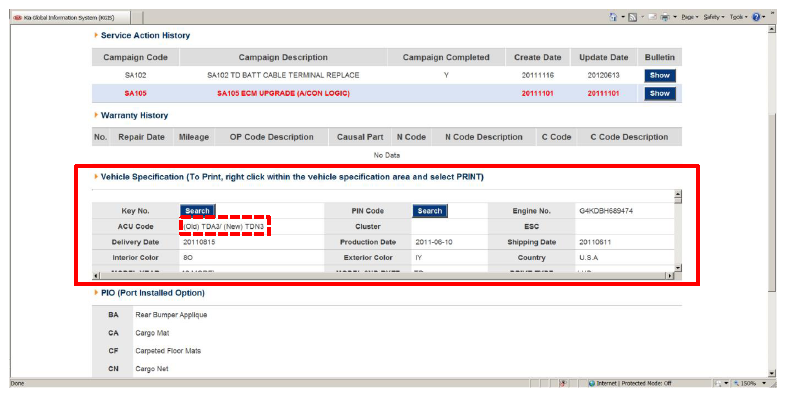Click the Rear Bumper Applique option row
The image size is (786, 397).
click(x=171, y=315)
